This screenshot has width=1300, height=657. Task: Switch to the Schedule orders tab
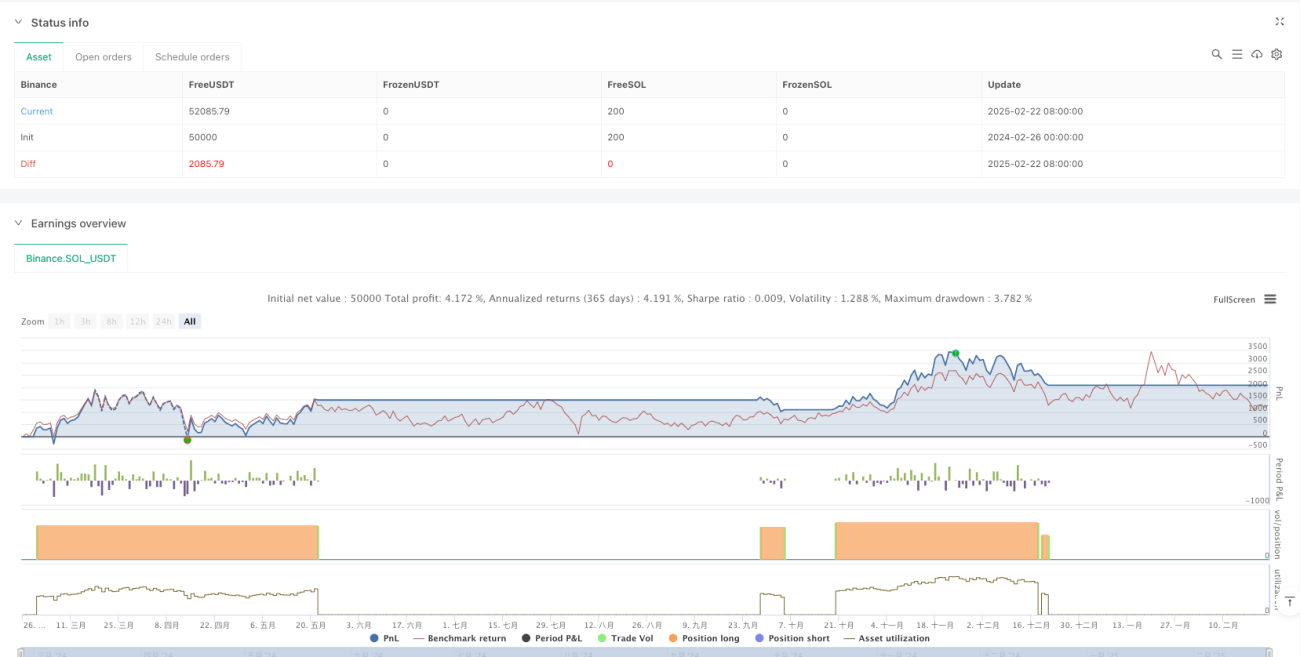[192, 57]
